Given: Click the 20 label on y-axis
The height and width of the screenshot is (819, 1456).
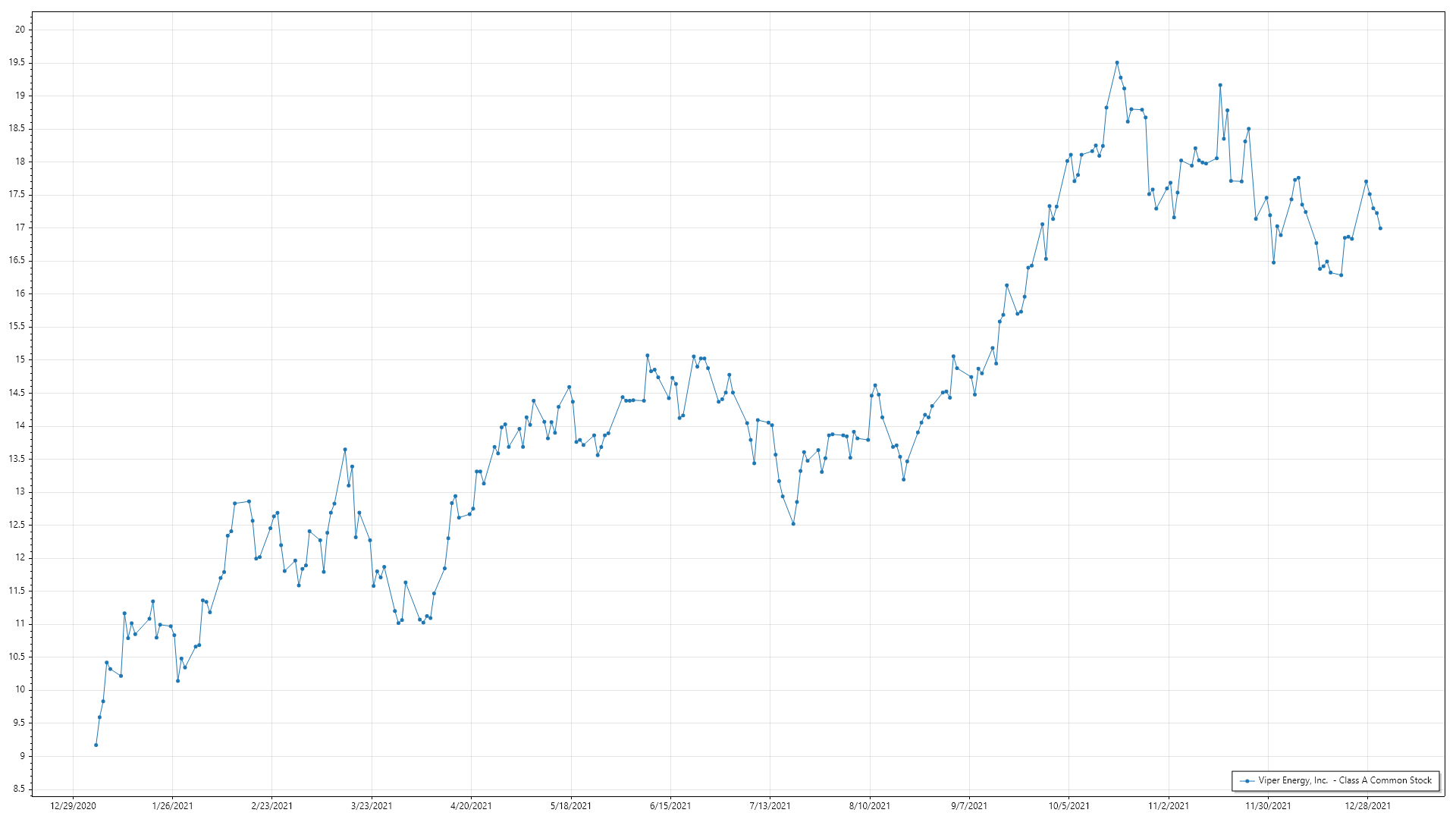Looking at the screenshot, I should click(x=20, y=30).
